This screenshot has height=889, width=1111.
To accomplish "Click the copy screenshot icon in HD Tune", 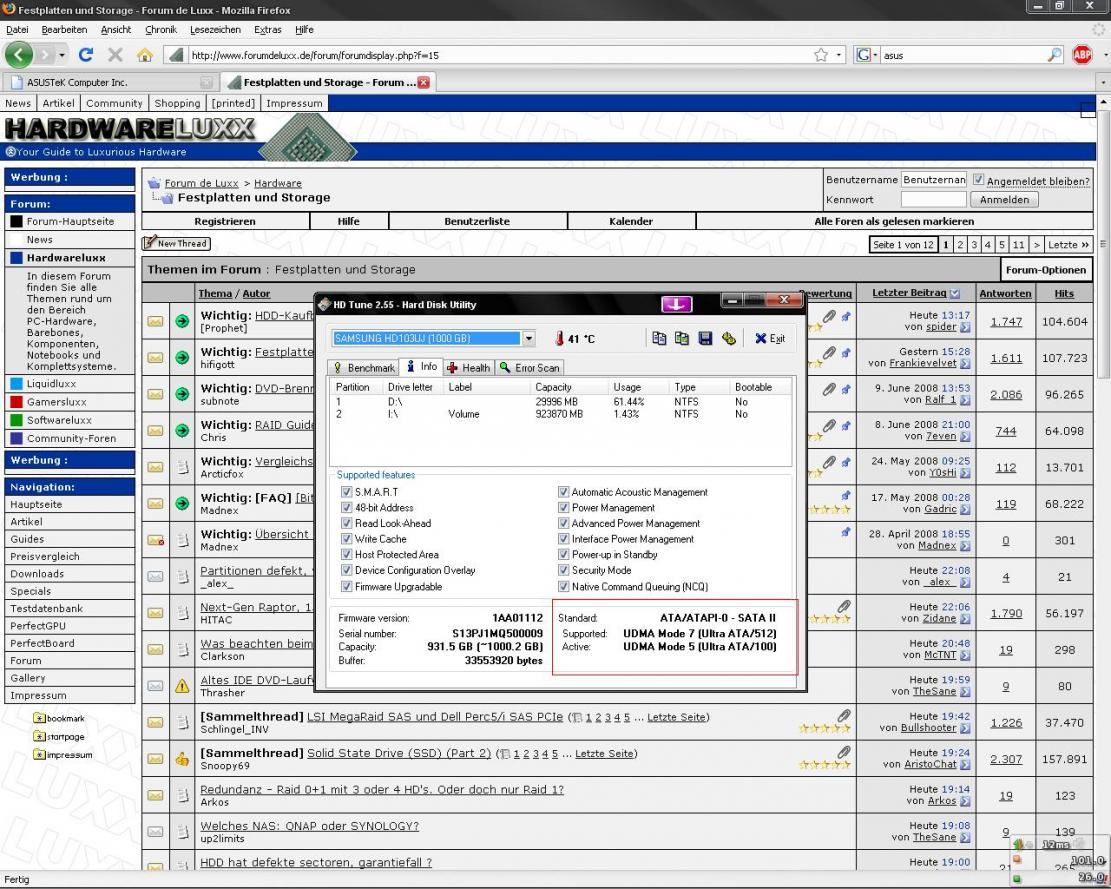I will (682, 339).
